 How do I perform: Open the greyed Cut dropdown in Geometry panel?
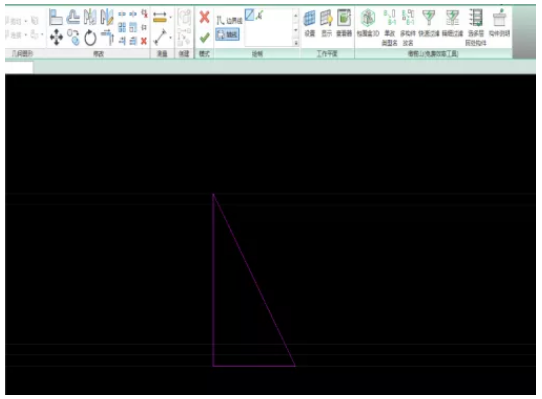click(26, 21)
